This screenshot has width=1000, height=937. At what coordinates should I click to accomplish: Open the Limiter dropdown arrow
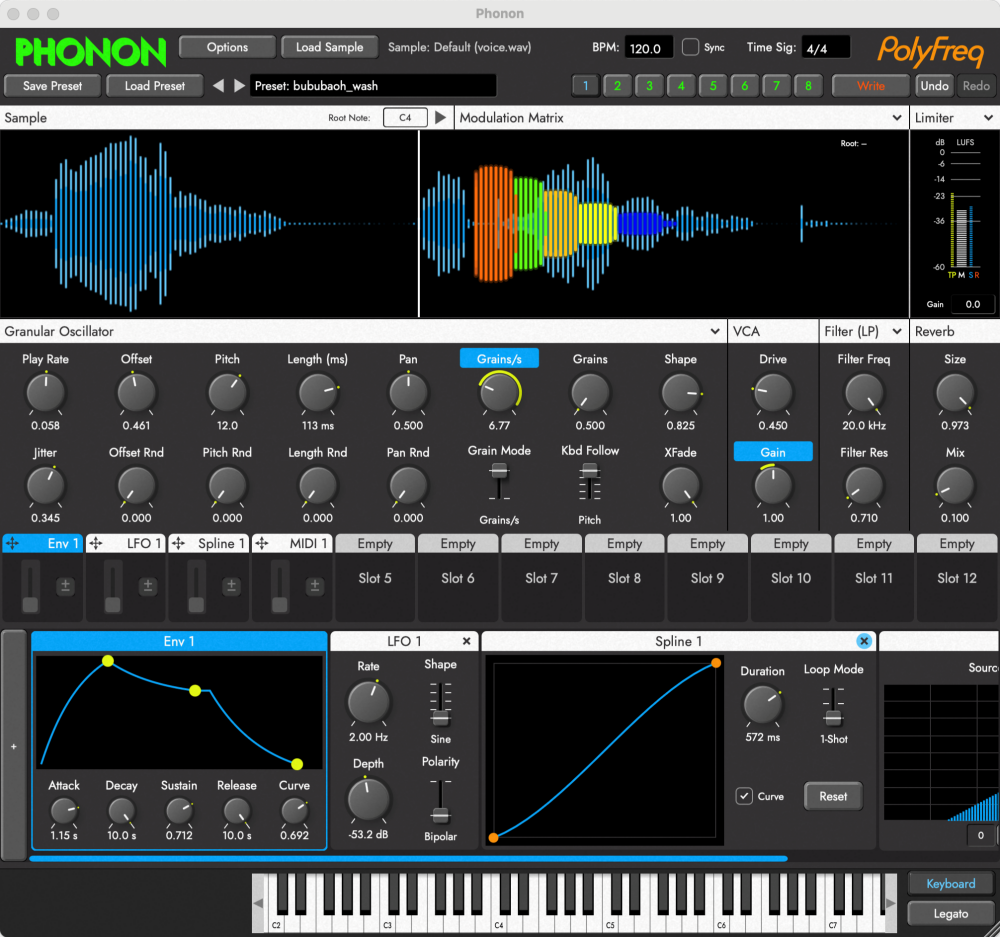(x=988, y=117)
